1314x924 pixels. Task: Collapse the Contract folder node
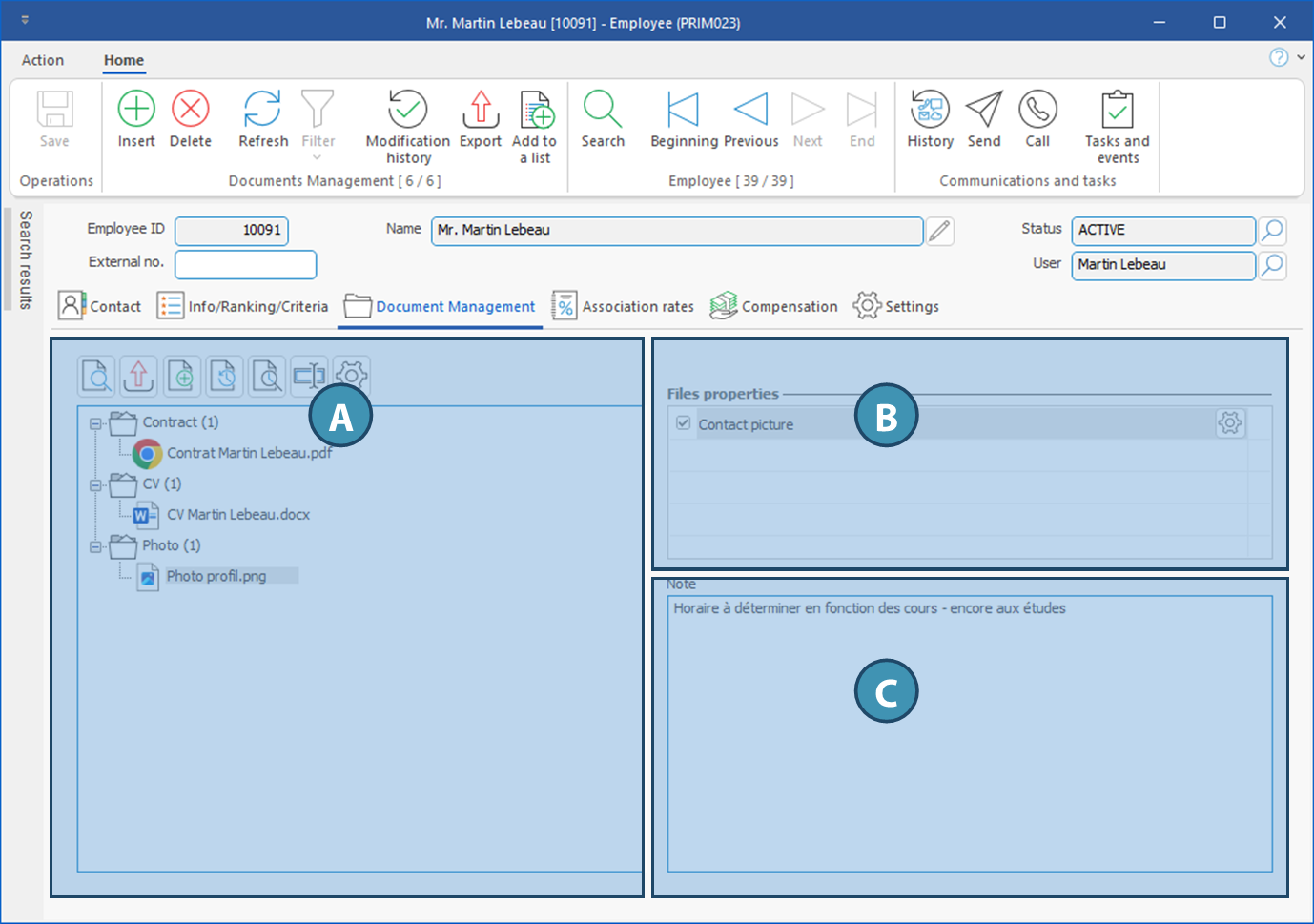click(95, 423)
